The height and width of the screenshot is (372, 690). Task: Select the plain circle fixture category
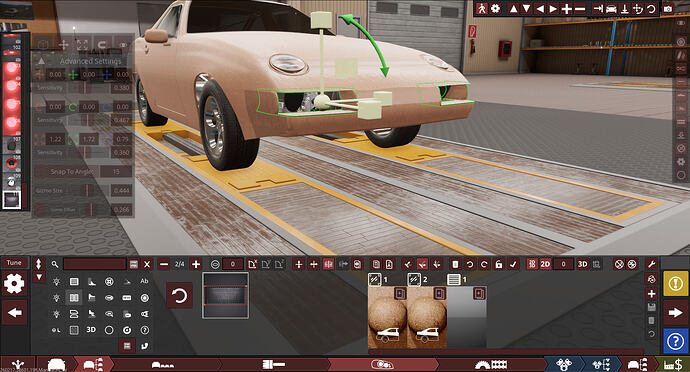click(109, 330)
